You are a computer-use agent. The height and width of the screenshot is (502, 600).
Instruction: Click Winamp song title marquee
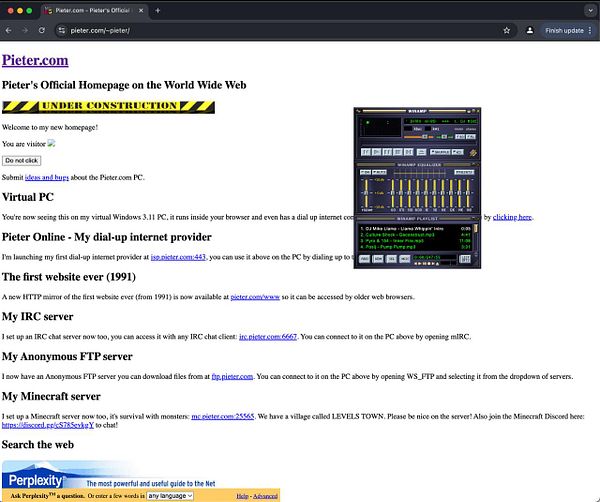[x=440, y=121]
